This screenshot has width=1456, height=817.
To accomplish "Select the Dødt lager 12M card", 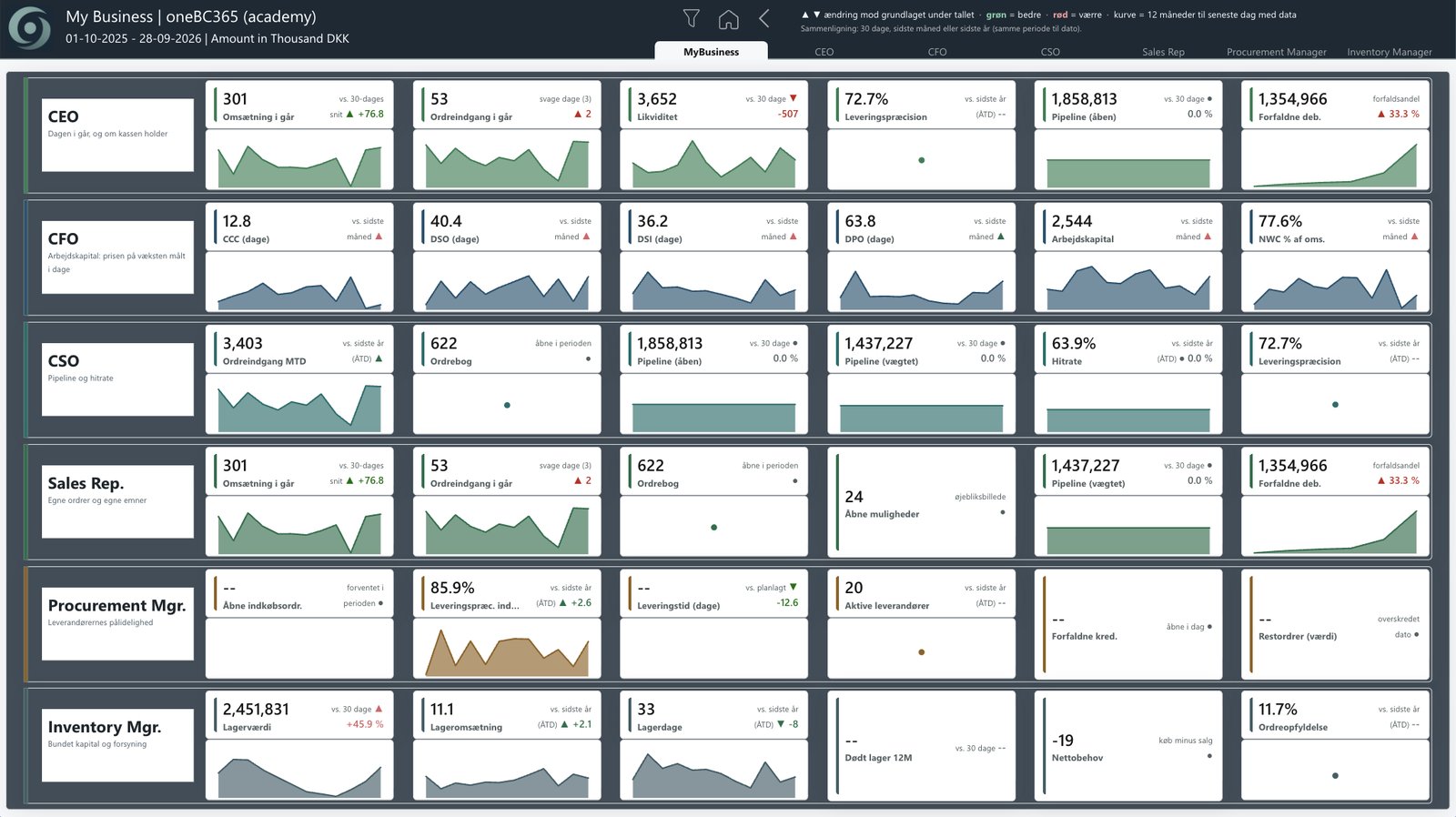I will (921, 746).
